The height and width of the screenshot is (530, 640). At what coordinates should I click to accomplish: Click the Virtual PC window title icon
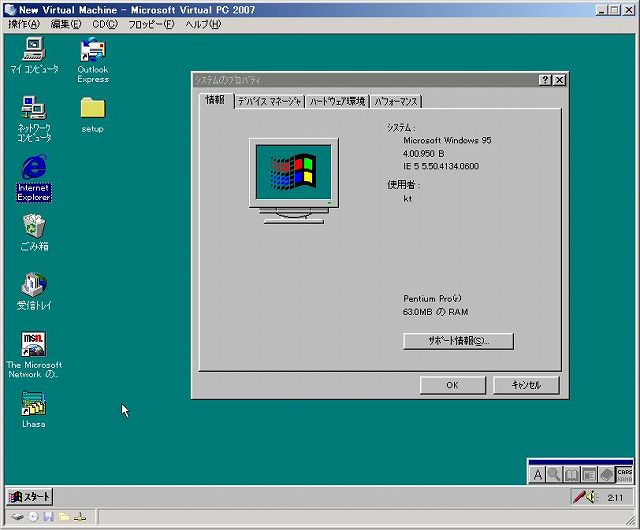tap(10, 10)
